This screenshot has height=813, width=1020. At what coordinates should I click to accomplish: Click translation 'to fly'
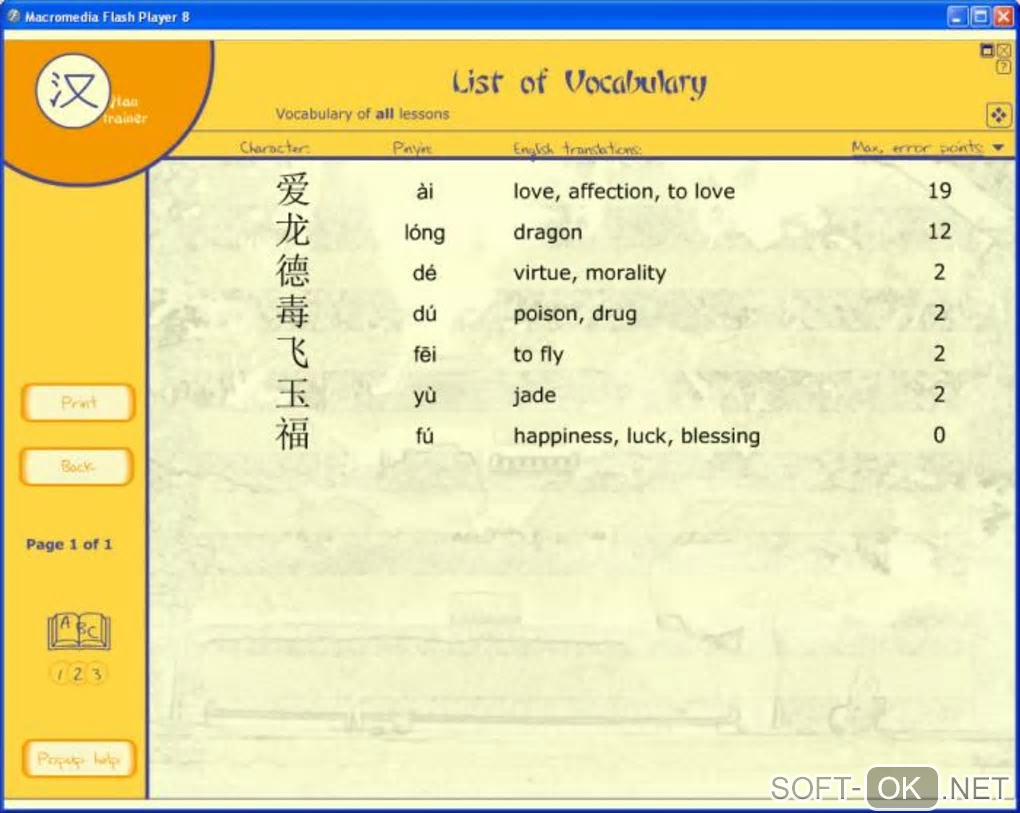point(538,355)
